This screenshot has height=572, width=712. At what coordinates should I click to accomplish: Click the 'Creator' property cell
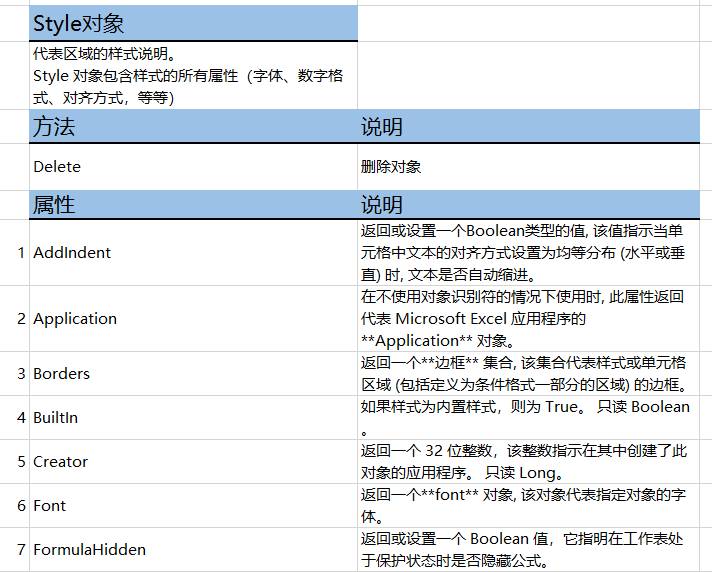[x=193, y=461]
